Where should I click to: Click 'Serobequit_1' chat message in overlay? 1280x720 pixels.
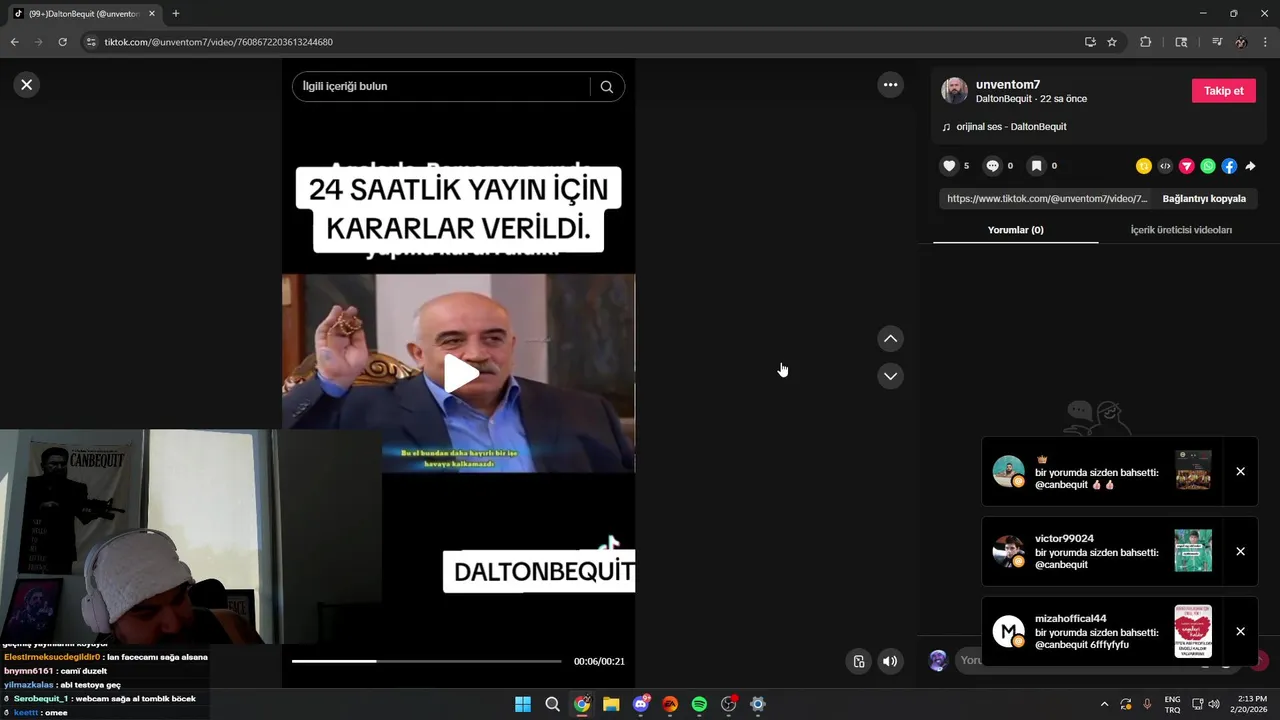coord(104,698)
